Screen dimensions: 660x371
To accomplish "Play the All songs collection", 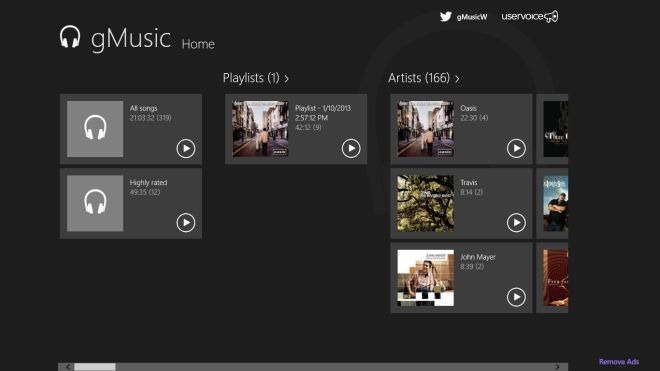I will (x=186, y=149).
